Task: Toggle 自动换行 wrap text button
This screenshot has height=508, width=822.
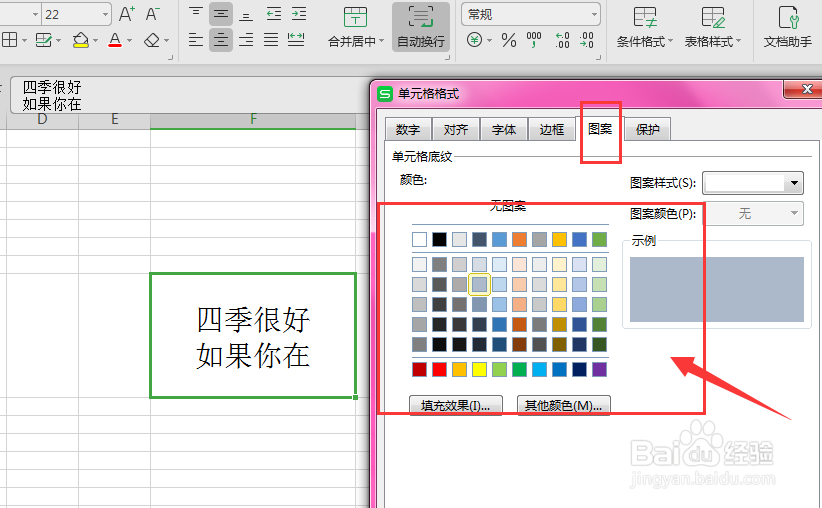Action: click(421, 26)
